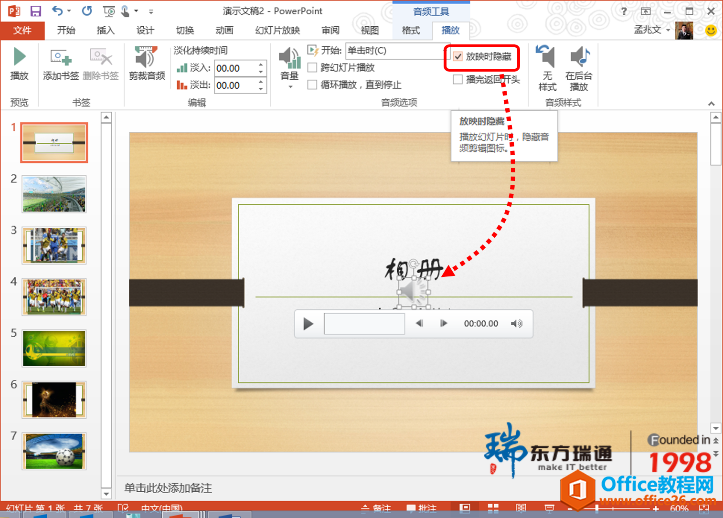Screen dimensions: 723x518
Task: Select slide 7 soccer ball thumbnail
Action: click(54, 452)
